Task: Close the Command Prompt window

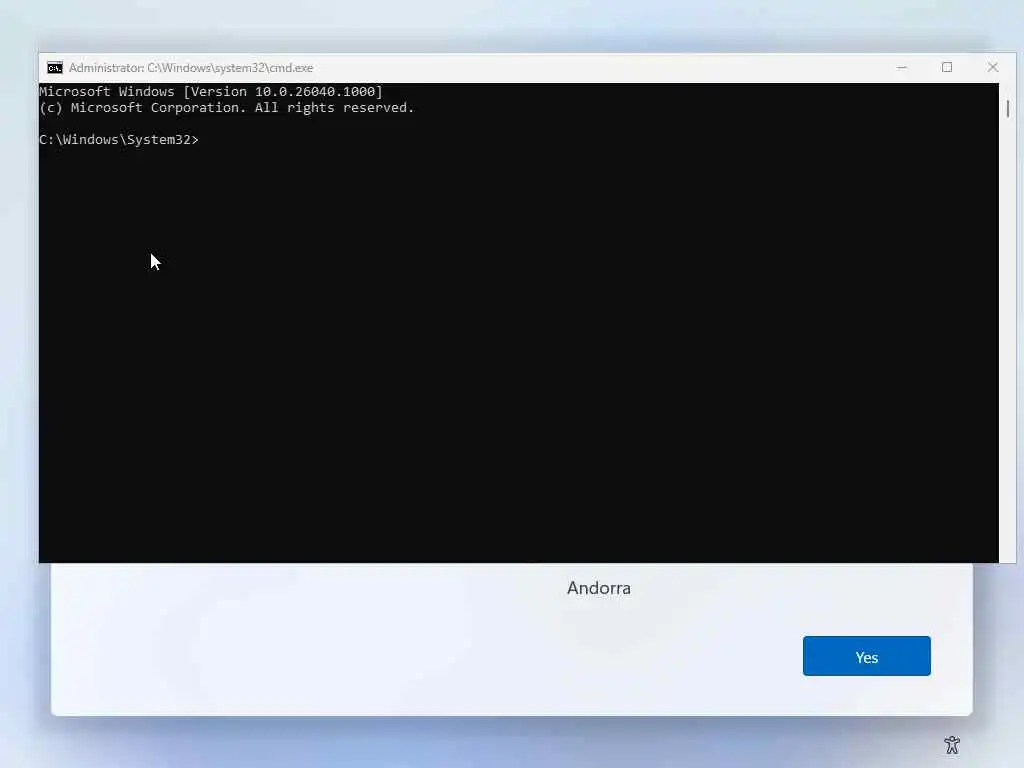Action: pyautogui.click(x=993, y=67)
